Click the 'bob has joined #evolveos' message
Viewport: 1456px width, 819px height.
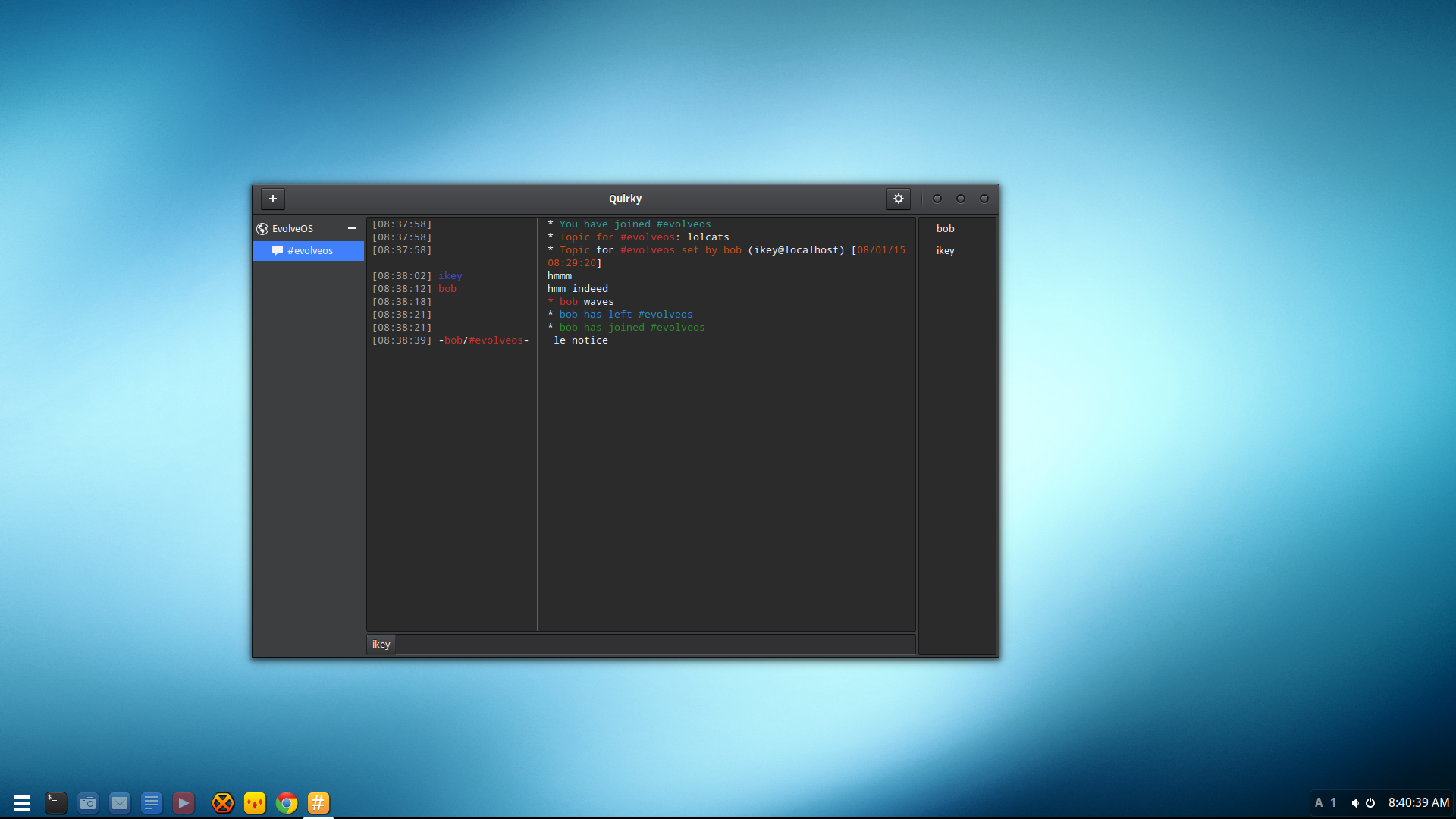pyautogui.click(x=626, y=328)
